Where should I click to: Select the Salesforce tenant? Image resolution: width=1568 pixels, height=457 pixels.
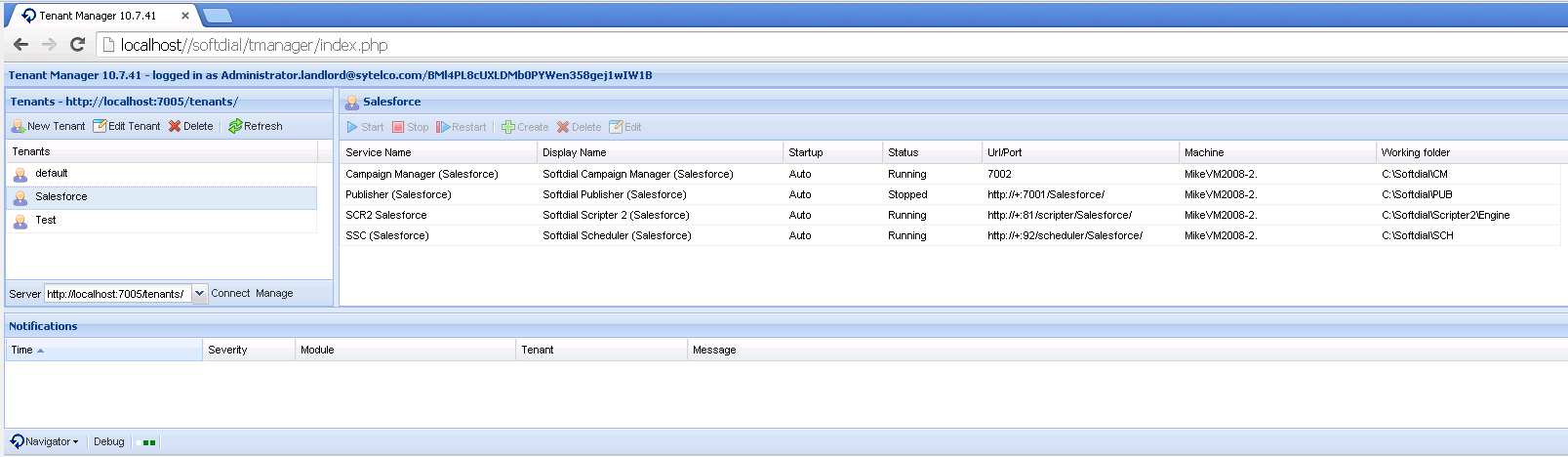161,197
